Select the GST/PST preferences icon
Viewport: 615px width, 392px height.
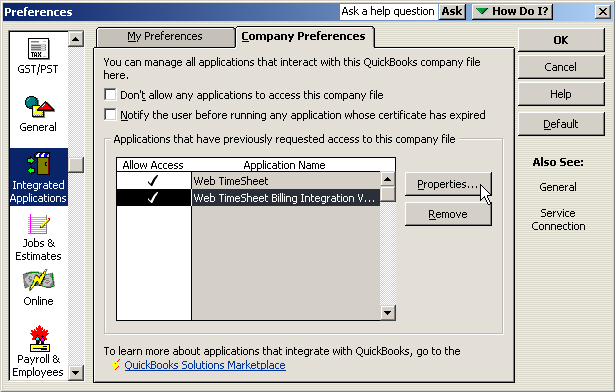point(38,49)
